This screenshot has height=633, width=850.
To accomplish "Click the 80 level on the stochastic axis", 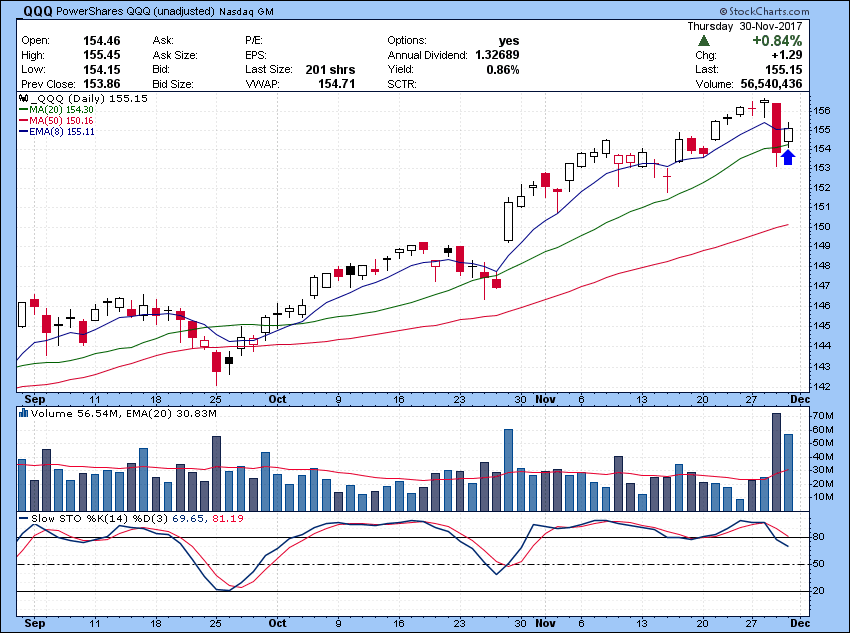I will coord(819,537).
